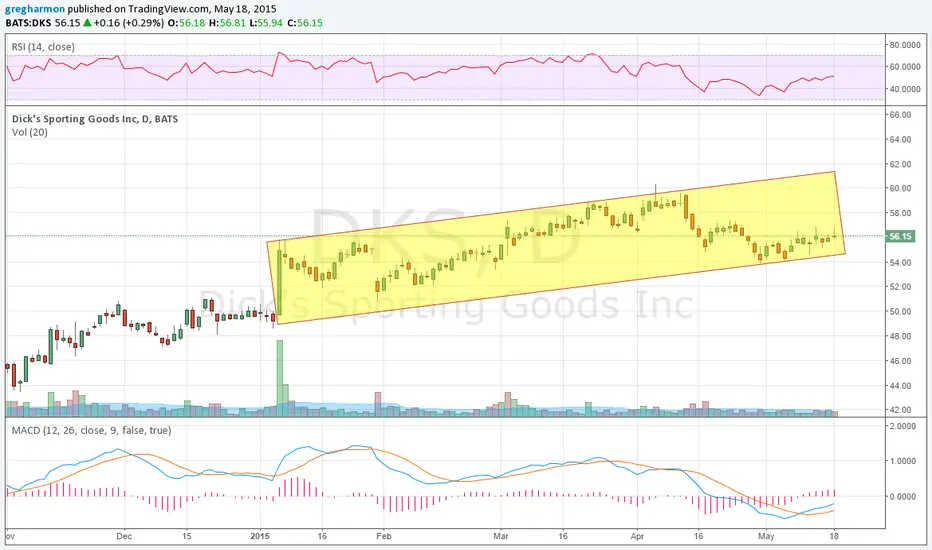
Task: Click the 42.00 price axis label
Action: (900, 410)
